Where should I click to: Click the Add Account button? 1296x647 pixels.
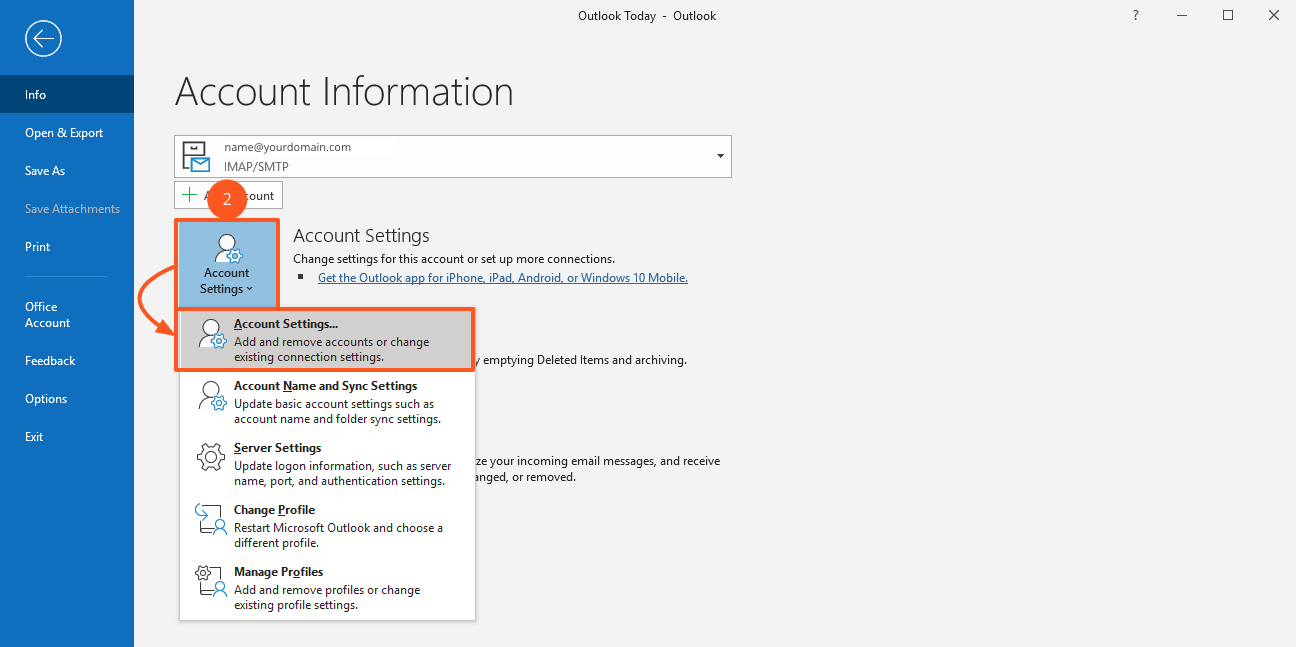point(229,196)
